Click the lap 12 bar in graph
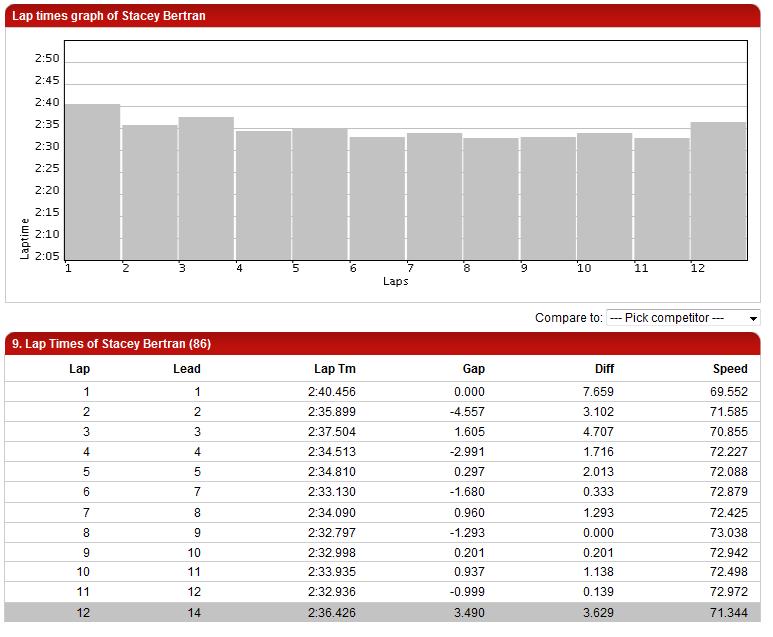The image size is (773, 637). pos(718,191)
